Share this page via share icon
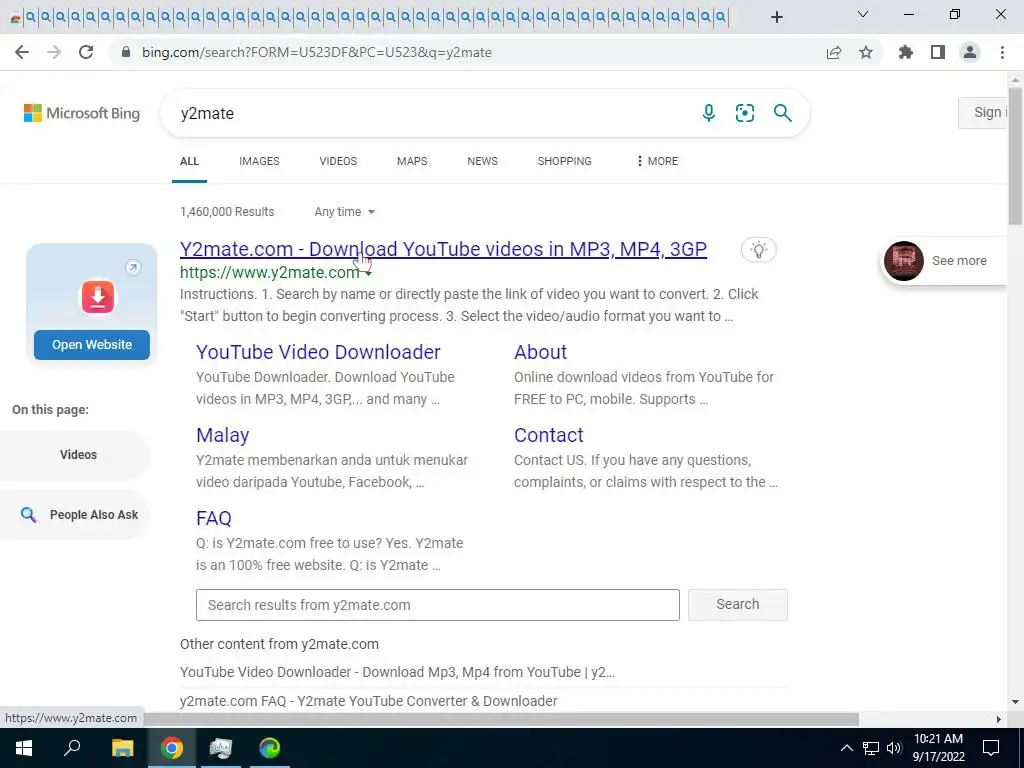The width and height of the screenshot is (1024, 768). pos(834,52)
